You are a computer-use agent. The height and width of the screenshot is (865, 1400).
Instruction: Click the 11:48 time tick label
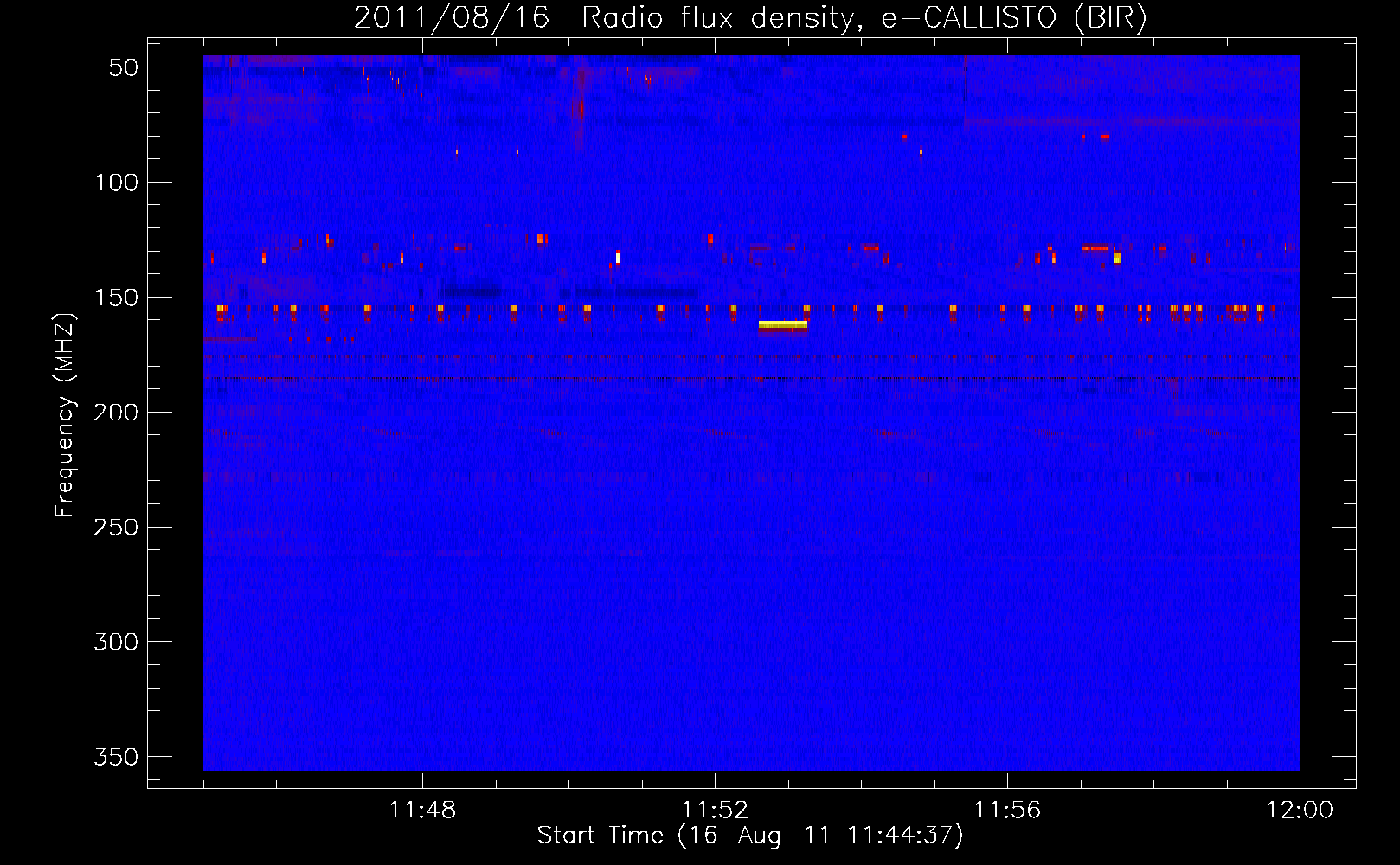pyautogui.click(x=422, y=810)
